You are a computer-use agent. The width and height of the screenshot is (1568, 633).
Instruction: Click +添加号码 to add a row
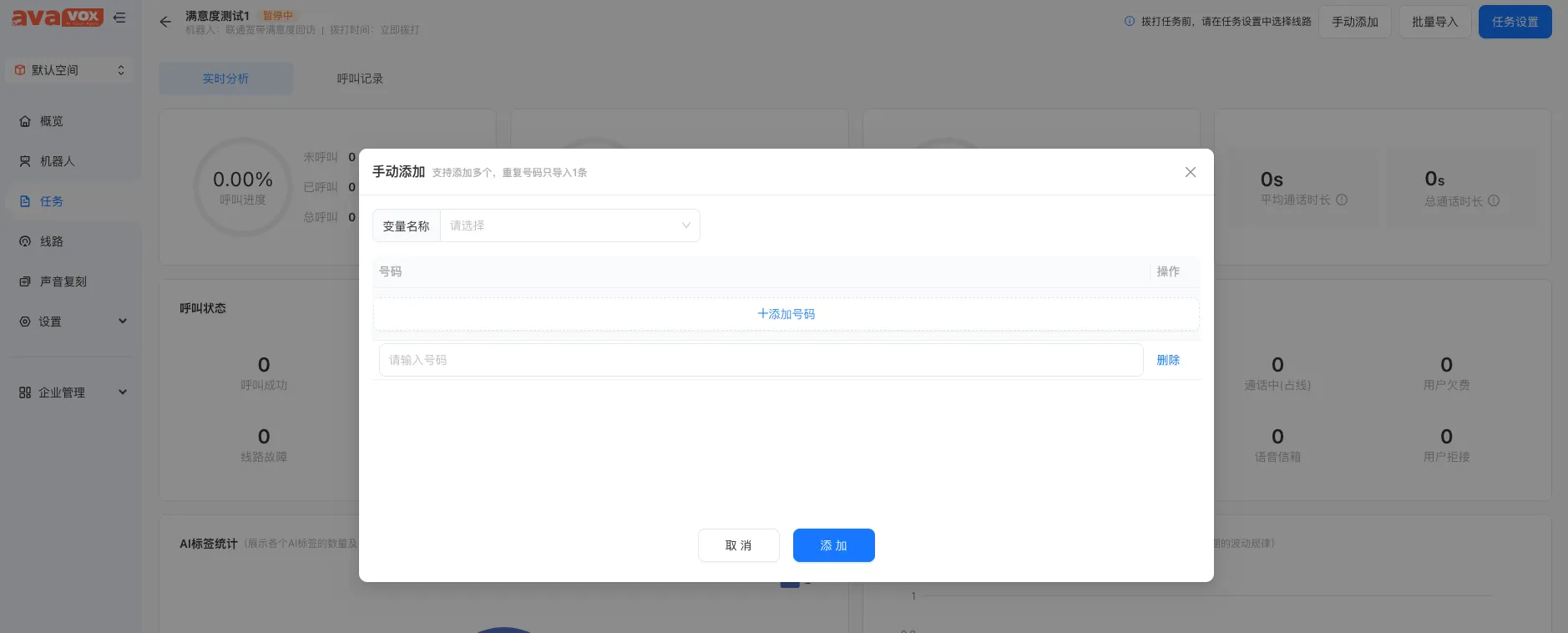pos(786,314)
